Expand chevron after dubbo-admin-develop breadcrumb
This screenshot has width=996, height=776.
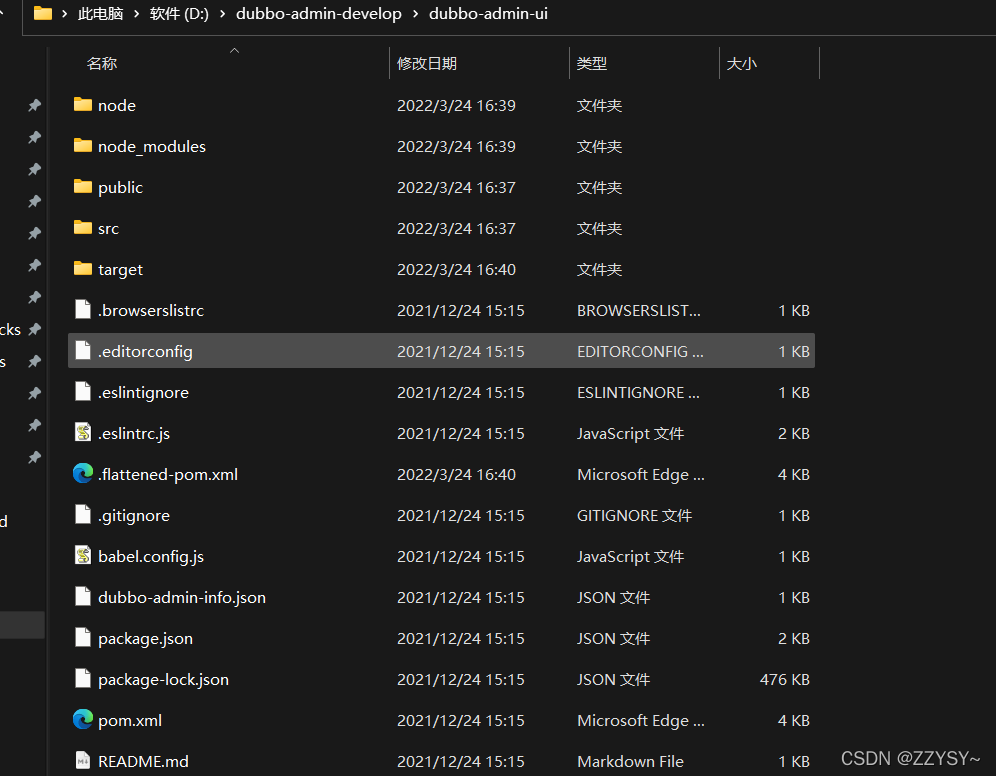[415, 13]
